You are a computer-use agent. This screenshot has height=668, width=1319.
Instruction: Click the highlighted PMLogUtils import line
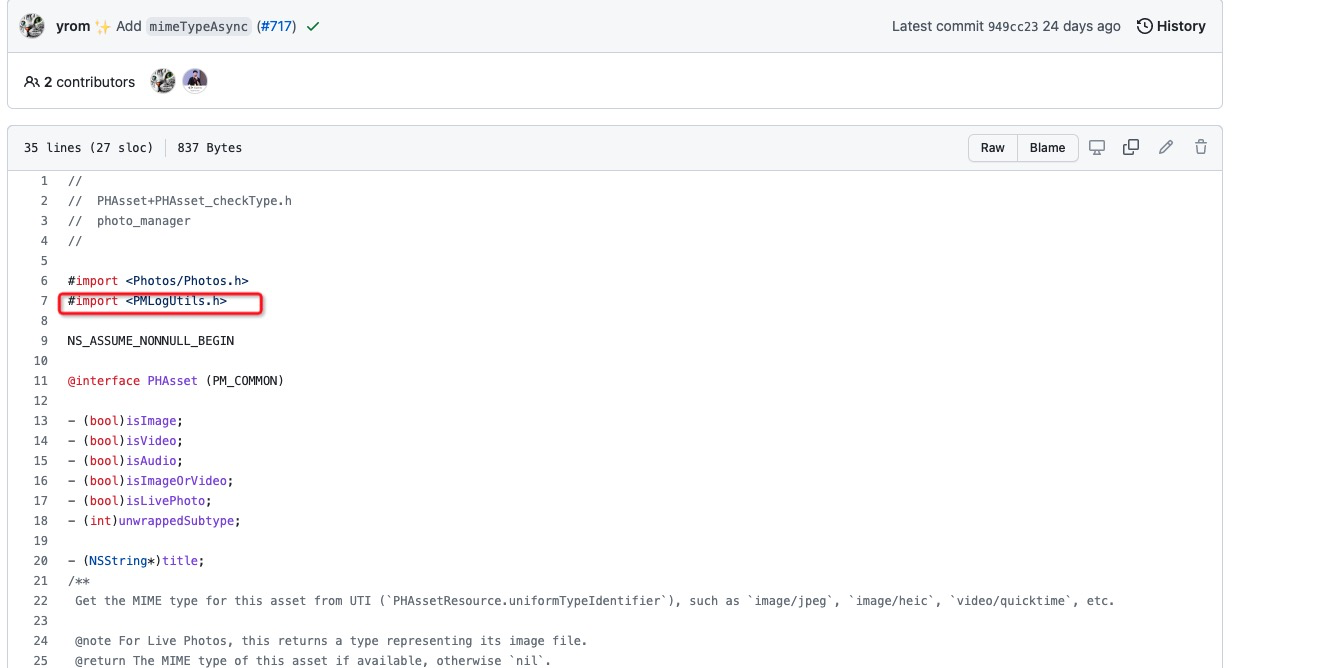160,300
